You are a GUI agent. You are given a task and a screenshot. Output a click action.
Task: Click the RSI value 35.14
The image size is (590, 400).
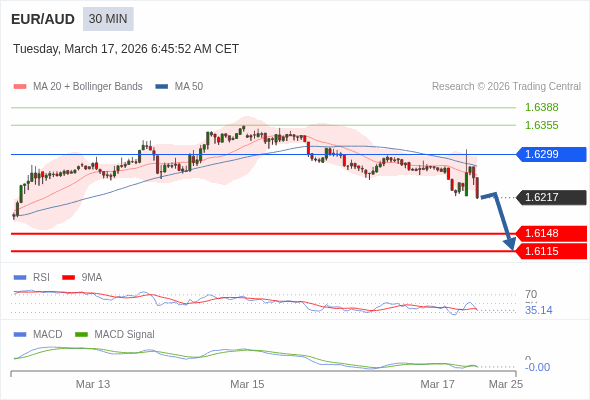click(x=538, y=310)
